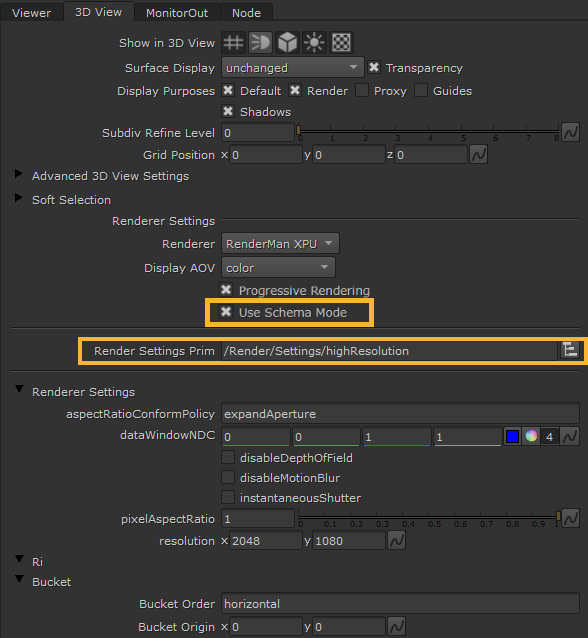Toggle checkerboard icon in Show in 3D View
The height and width of the screenshot is (638, 588).
click(341, 43)
